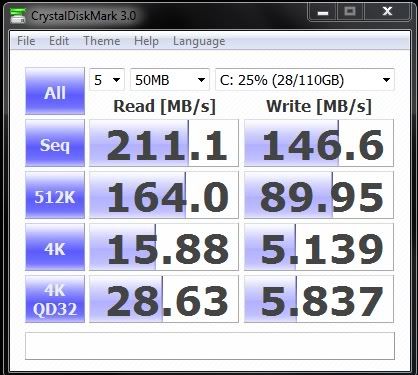Click the 4K write result 5.139
Image resolution: width=418 pixels, height=375 pixels.
tap(319, 247)
